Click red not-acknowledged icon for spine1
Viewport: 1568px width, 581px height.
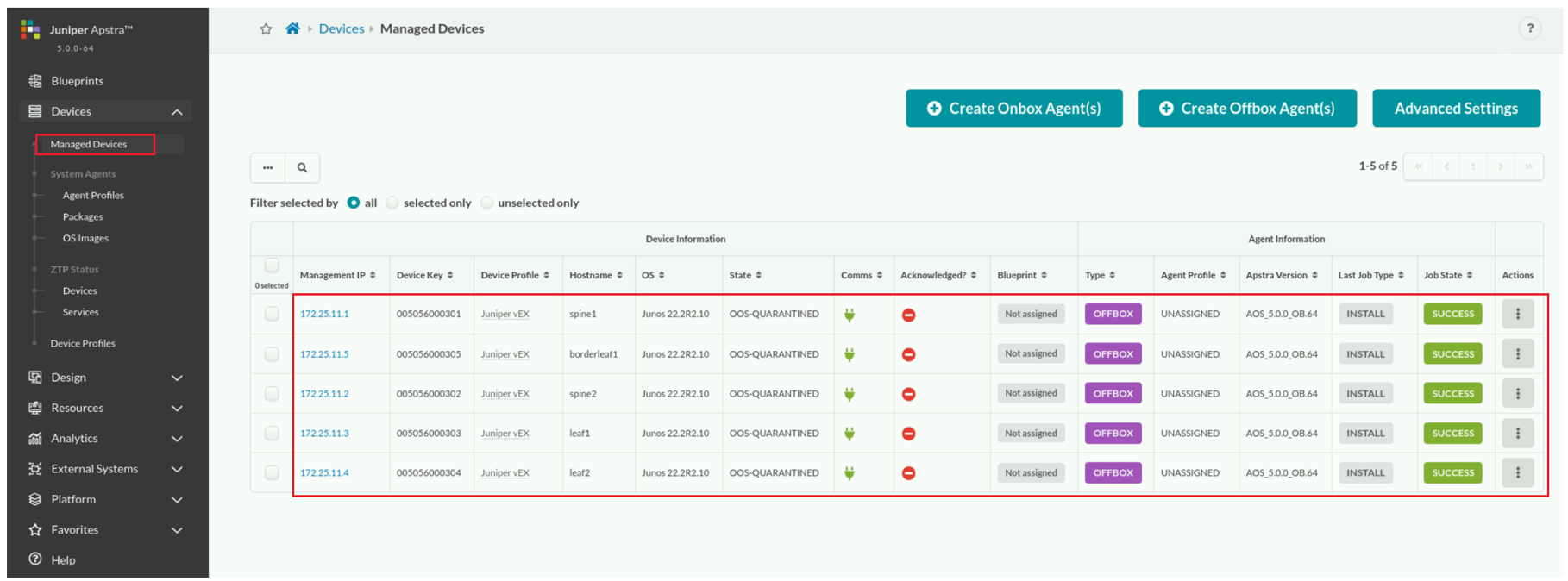coord(908,315)
